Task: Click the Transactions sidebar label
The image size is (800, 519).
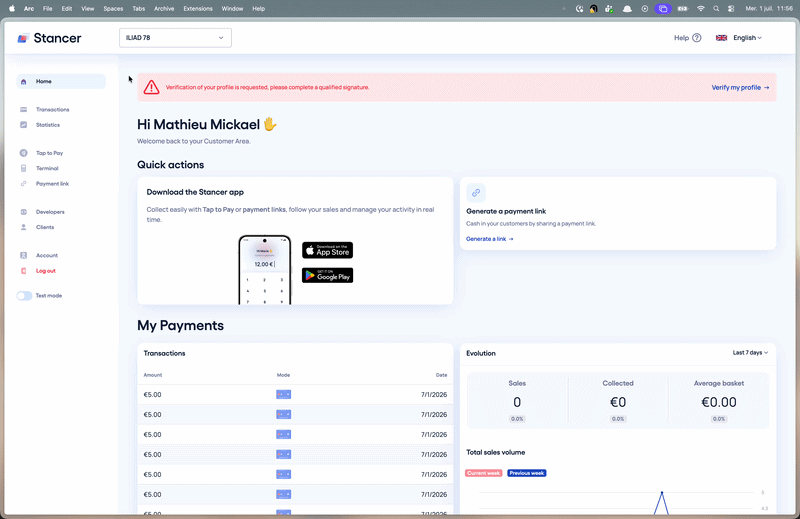Action: point(53,110)
